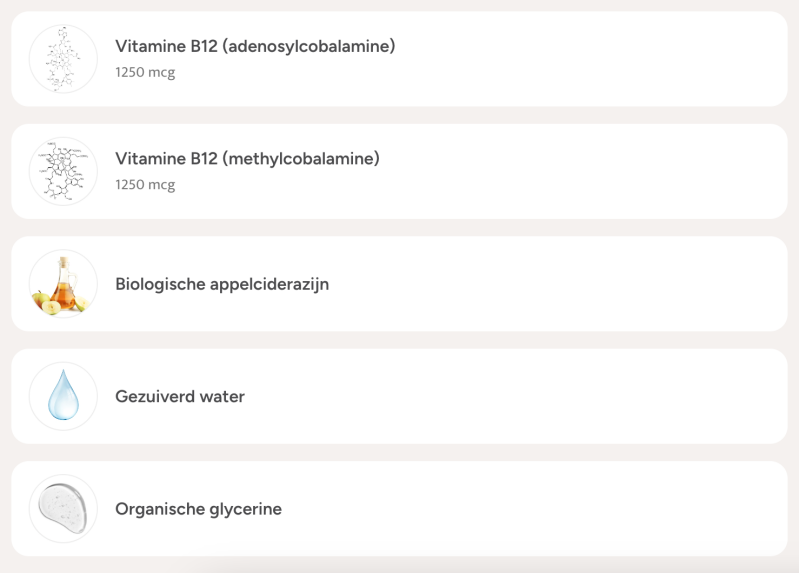Open the Vitamine B12 (methylcobalamine) title
The image size is (799, 573).
(247, 158)
